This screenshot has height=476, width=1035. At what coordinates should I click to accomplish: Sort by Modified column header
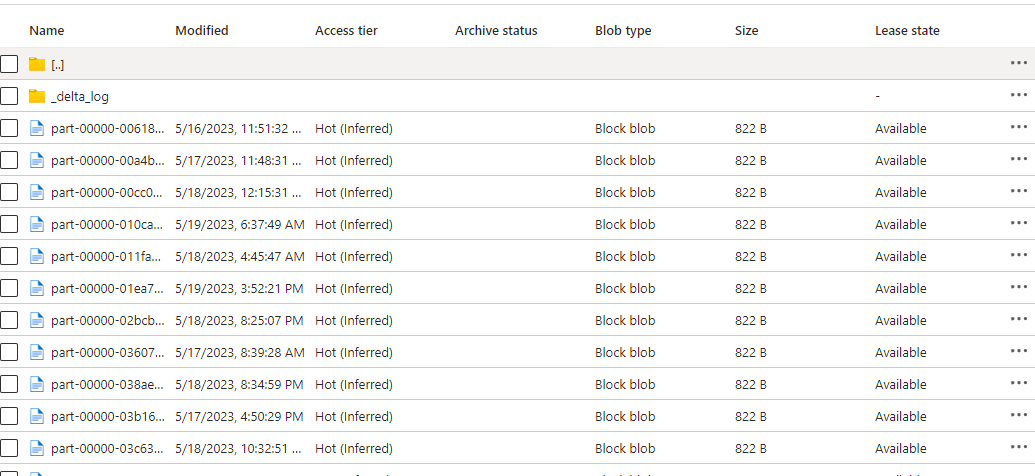tap(201, 31)
